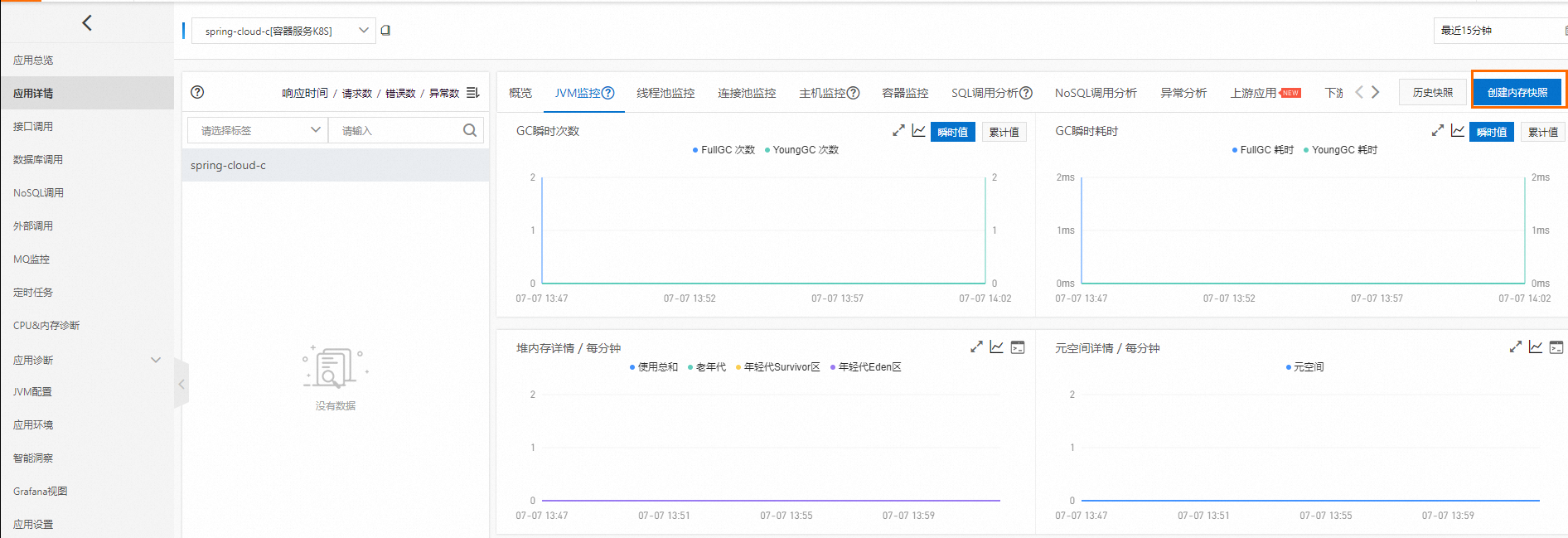Toggle the YoungGC 次数 legend series

801,150
